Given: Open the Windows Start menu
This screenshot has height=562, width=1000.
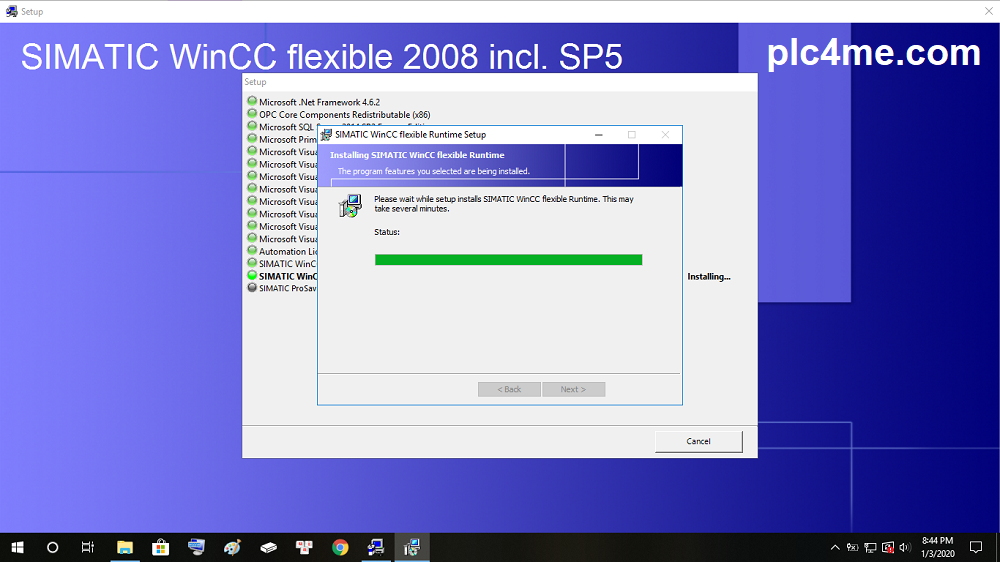Looking at the screenshot, I should [x=17, y=547].
